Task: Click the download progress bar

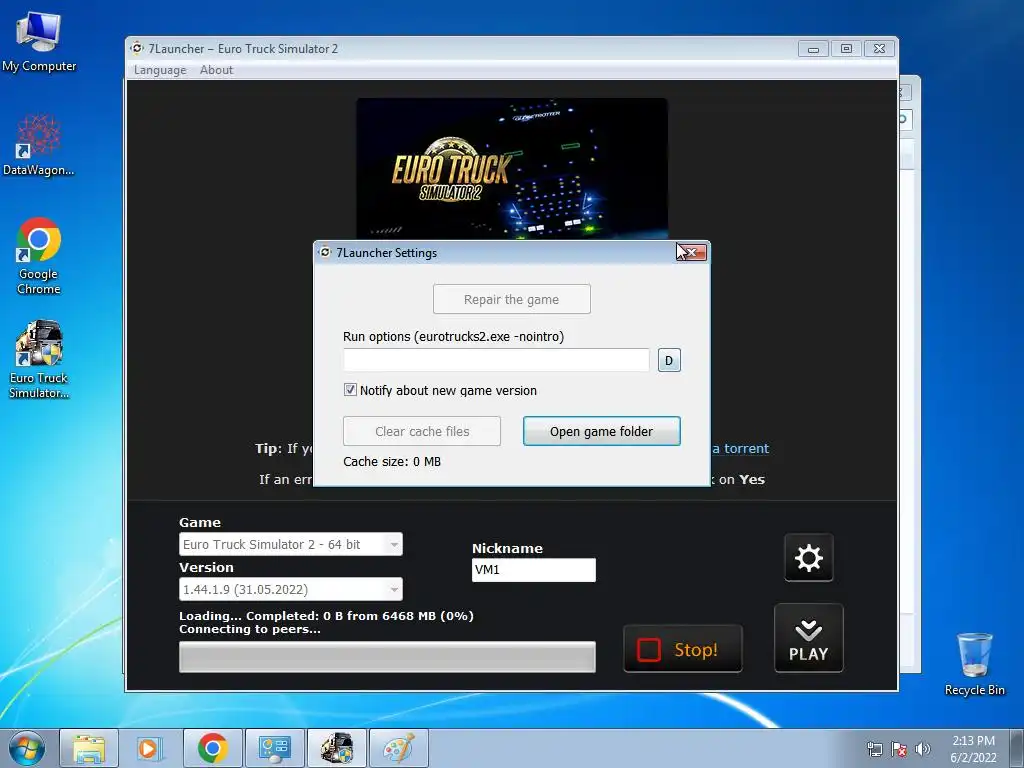Action: (x=387, y=656)
